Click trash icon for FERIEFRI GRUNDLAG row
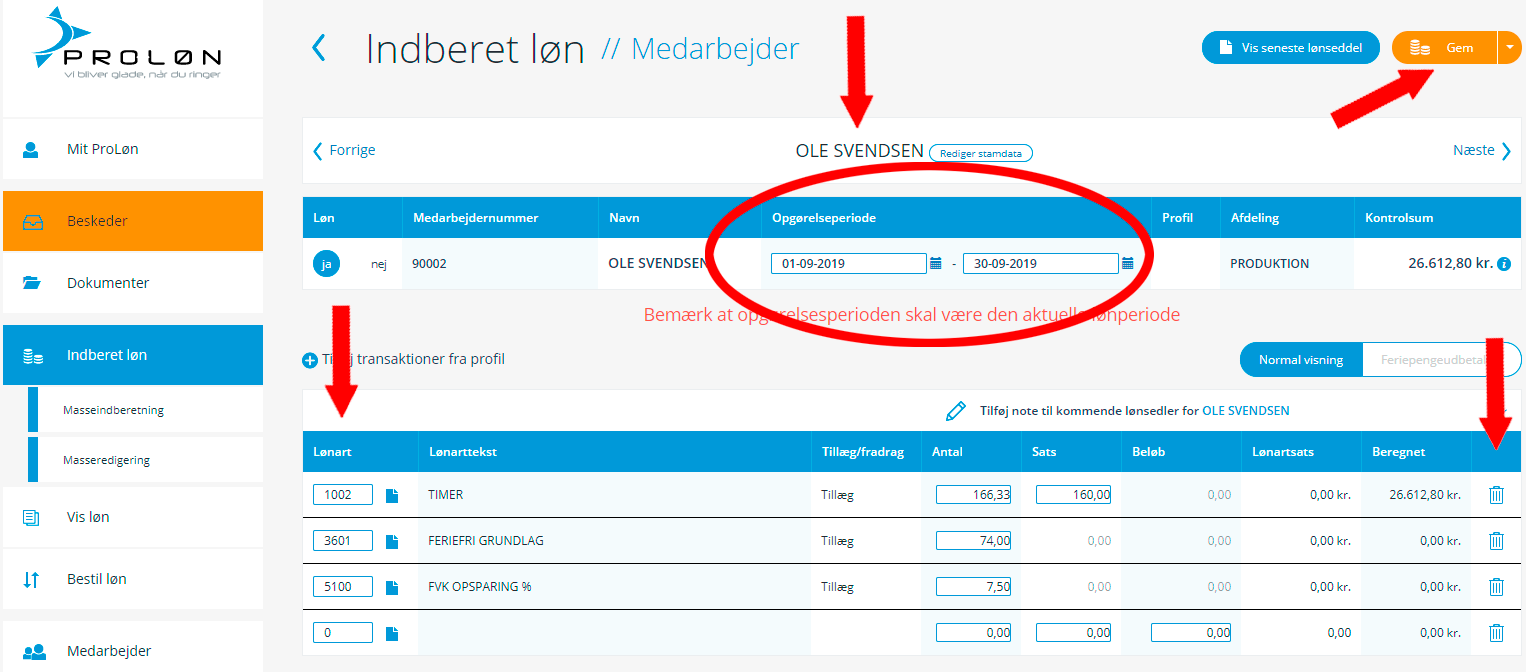 (1496, 541)
